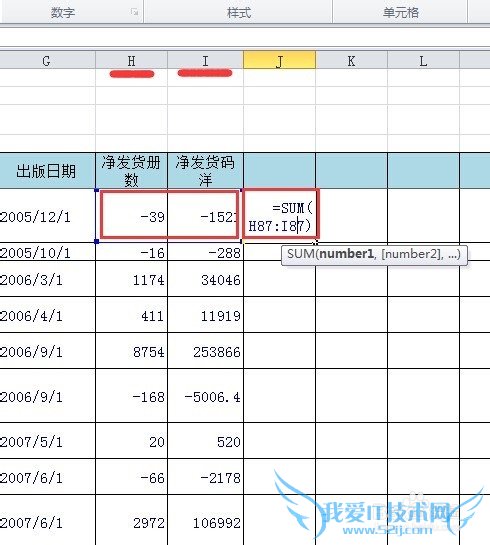
Task: Click the 出版日期 header cell
Action: click(47, 171)
